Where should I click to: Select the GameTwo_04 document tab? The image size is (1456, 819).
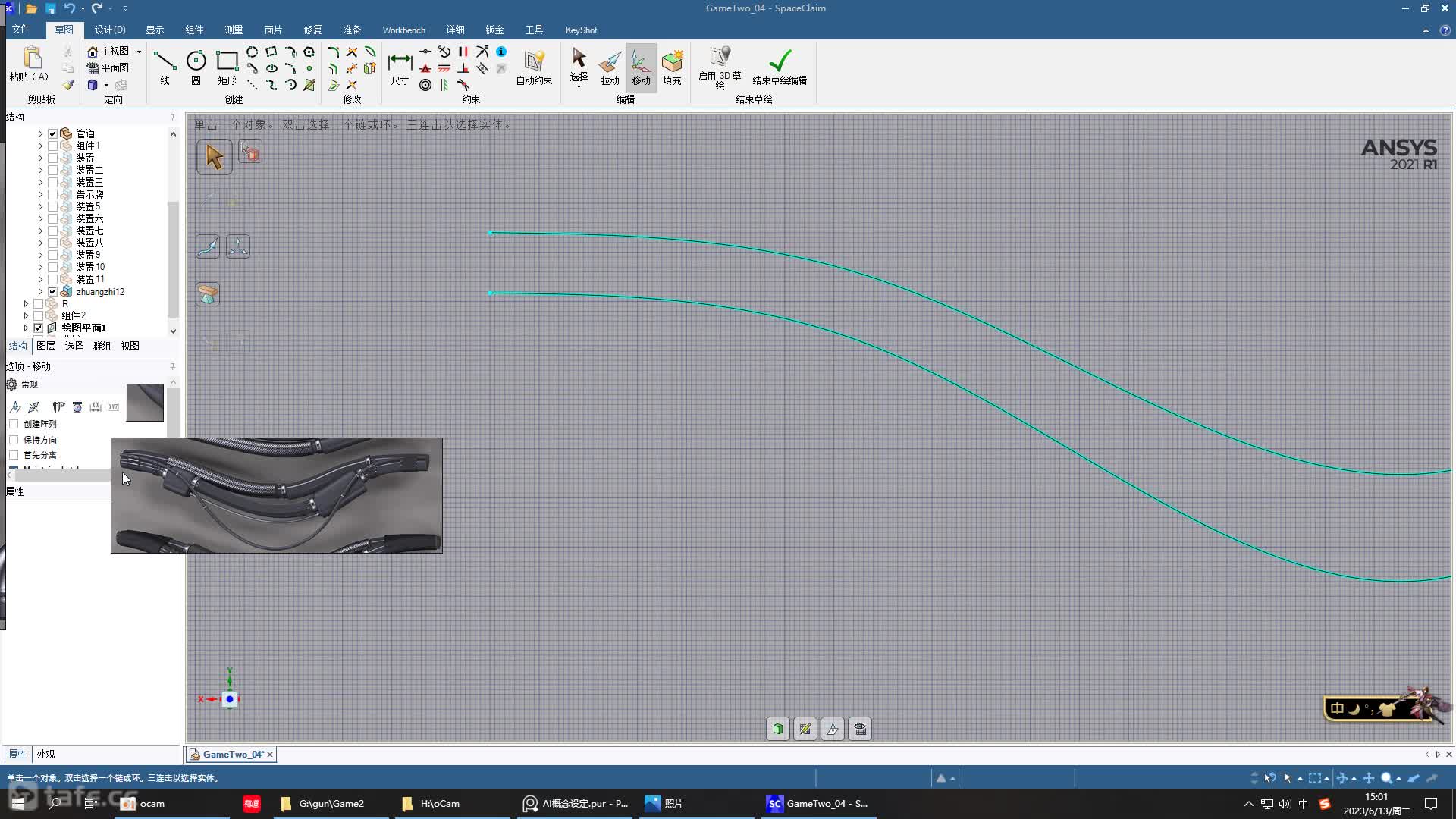[231, 754]
